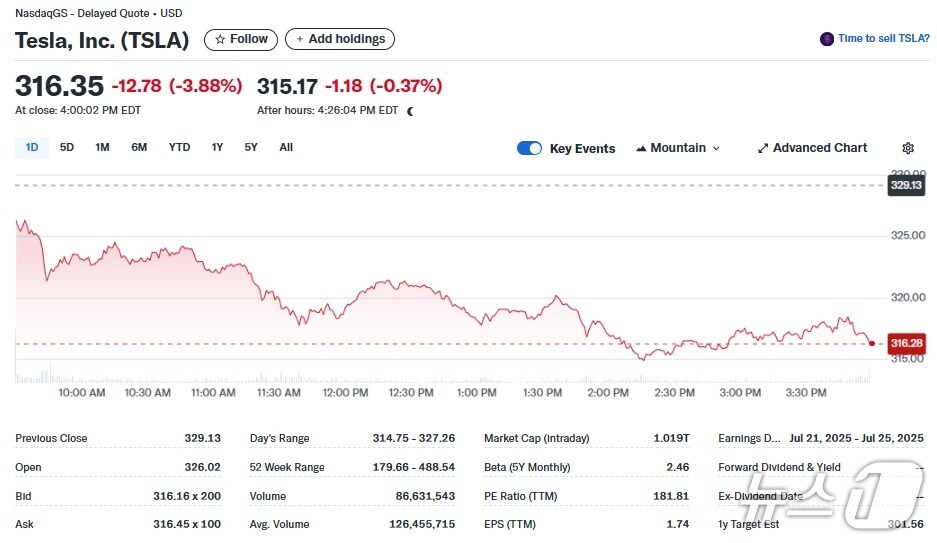Click the expand arrows icon for Advanced Chart
The width and height of the screenshot is (937, 543).
coord(763,148)
